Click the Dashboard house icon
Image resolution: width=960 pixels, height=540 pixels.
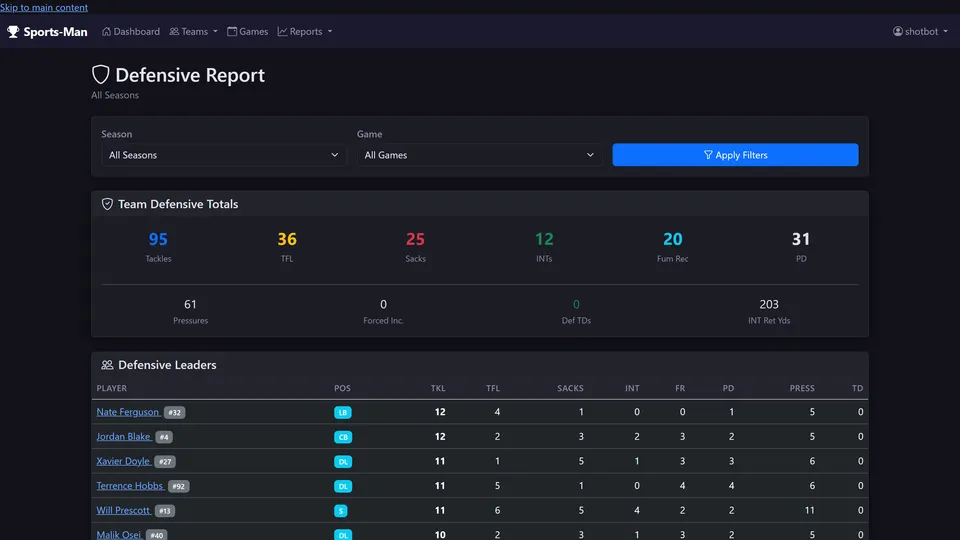(107, 31)
